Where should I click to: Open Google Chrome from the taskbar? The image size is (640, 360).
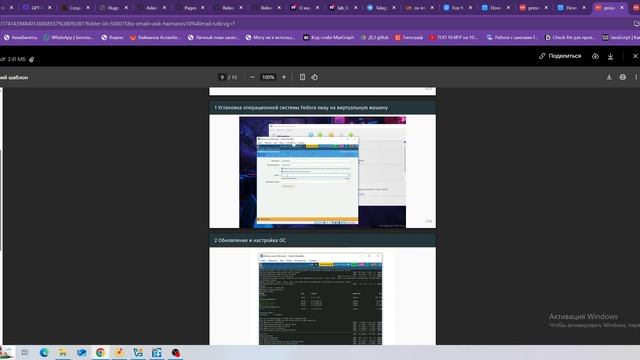pyautogui.click(x=100, y=353)
